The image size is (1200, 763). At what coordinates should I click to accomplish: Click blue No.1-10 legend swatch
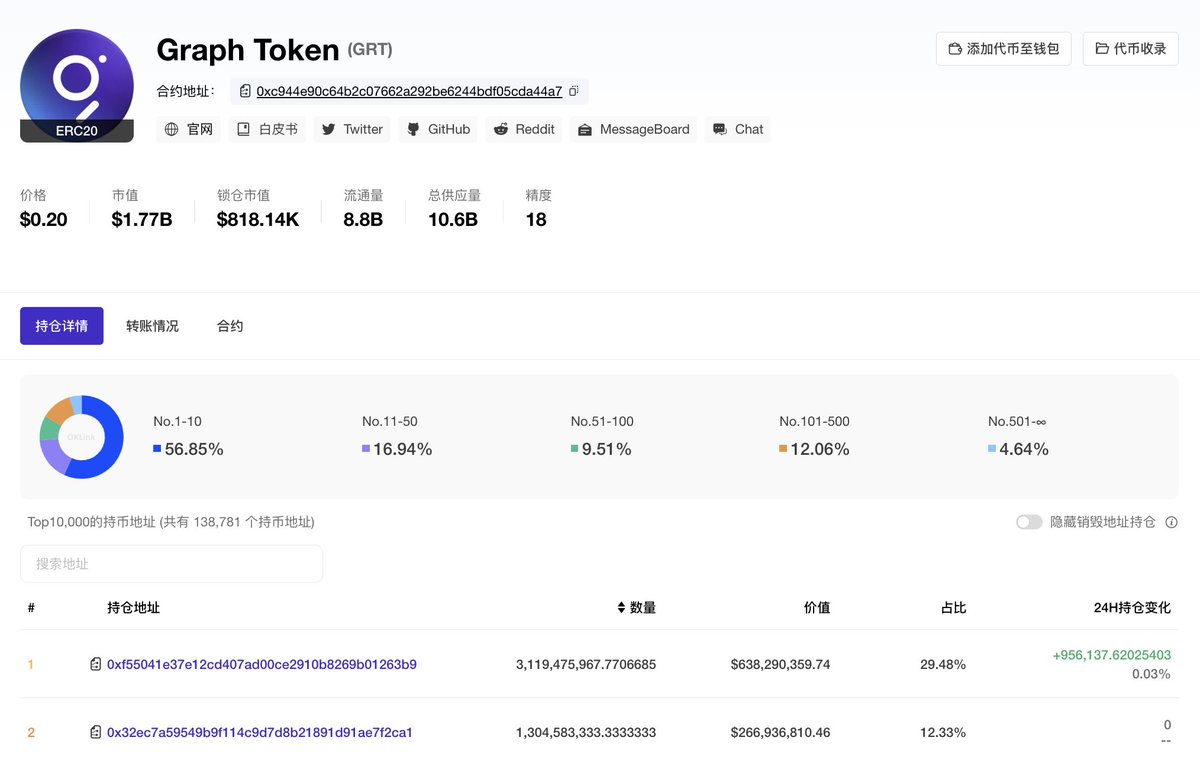157,450
